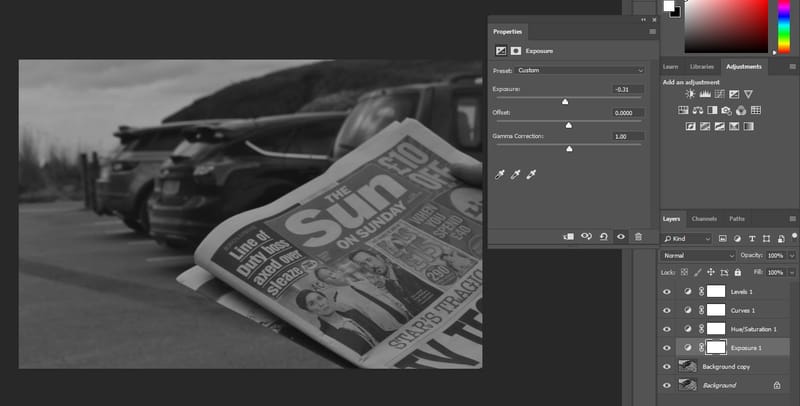Delete the adjustment layer using the trash icon
Screen dimensions: 800x406
tap(638, 236)
